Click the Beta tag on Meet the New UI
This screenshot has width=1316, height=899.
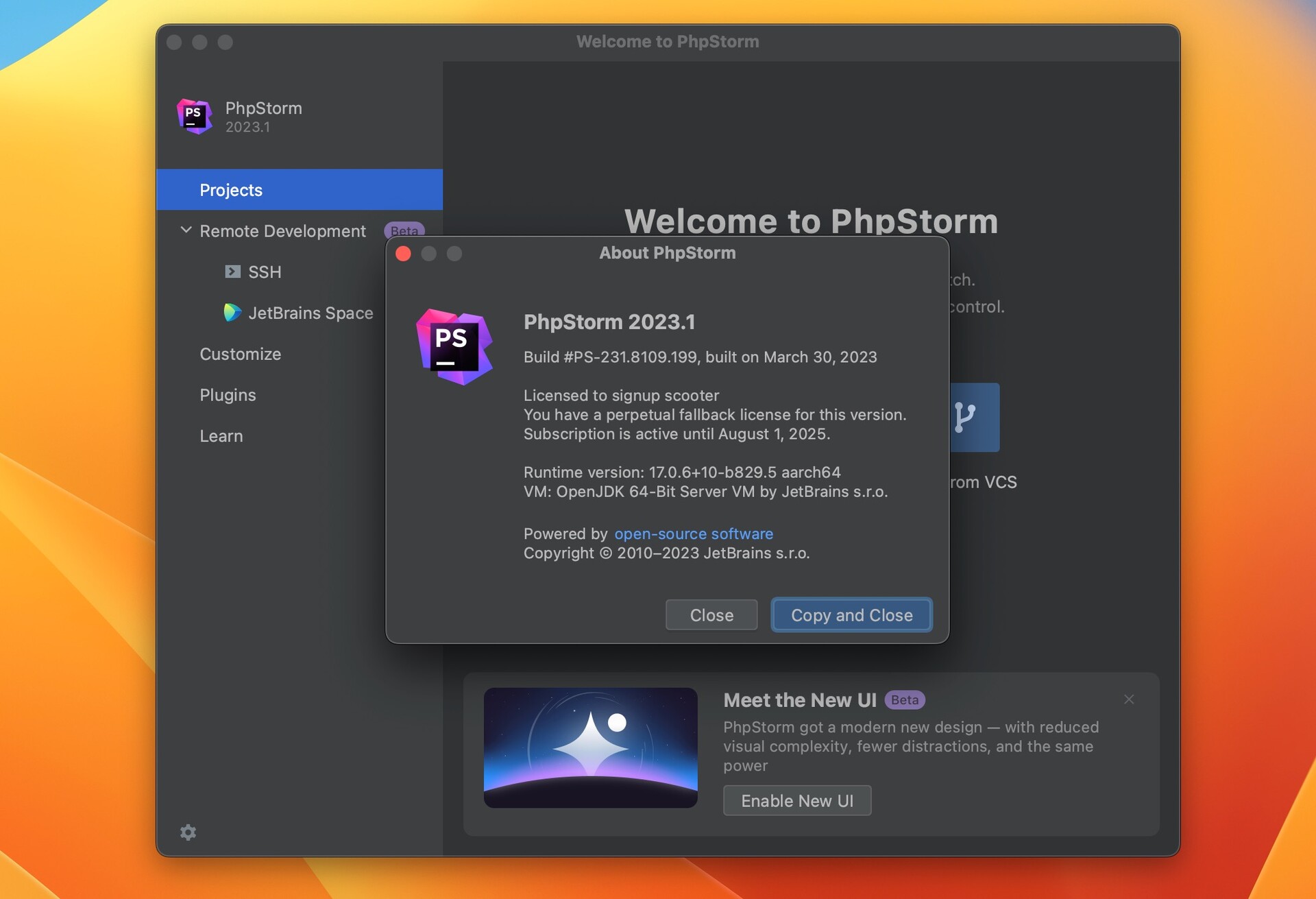click(905, 700)
